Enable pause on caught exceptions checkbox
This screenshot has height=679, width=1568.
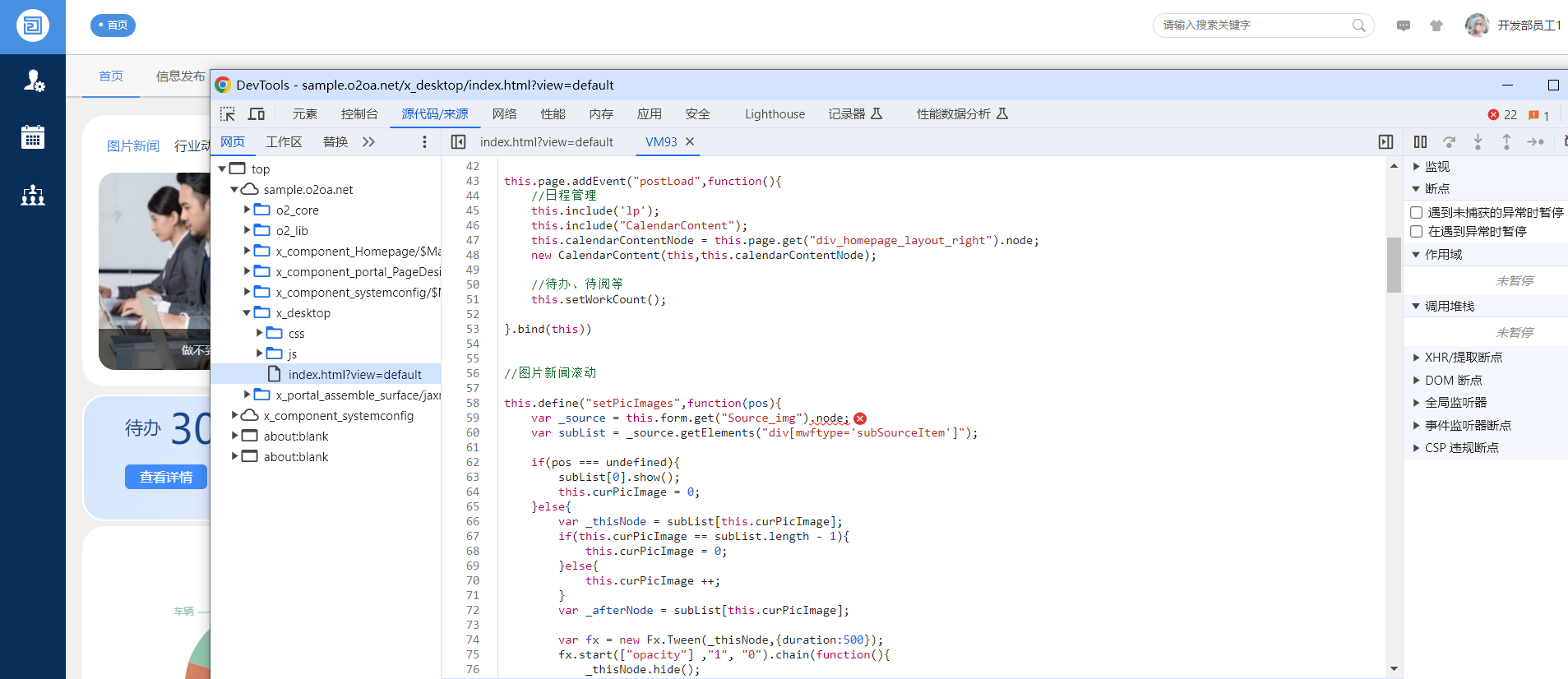coord(1417,232)
